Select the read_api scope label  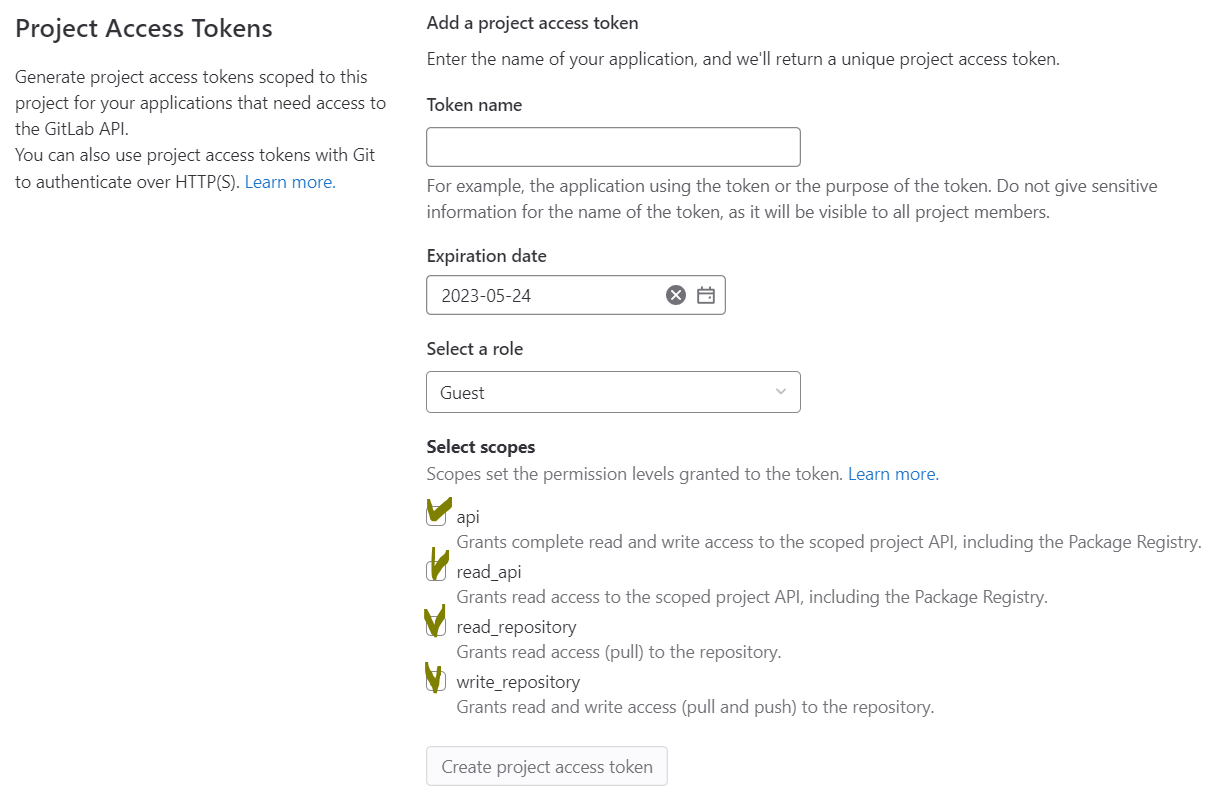tap(489, 572)
